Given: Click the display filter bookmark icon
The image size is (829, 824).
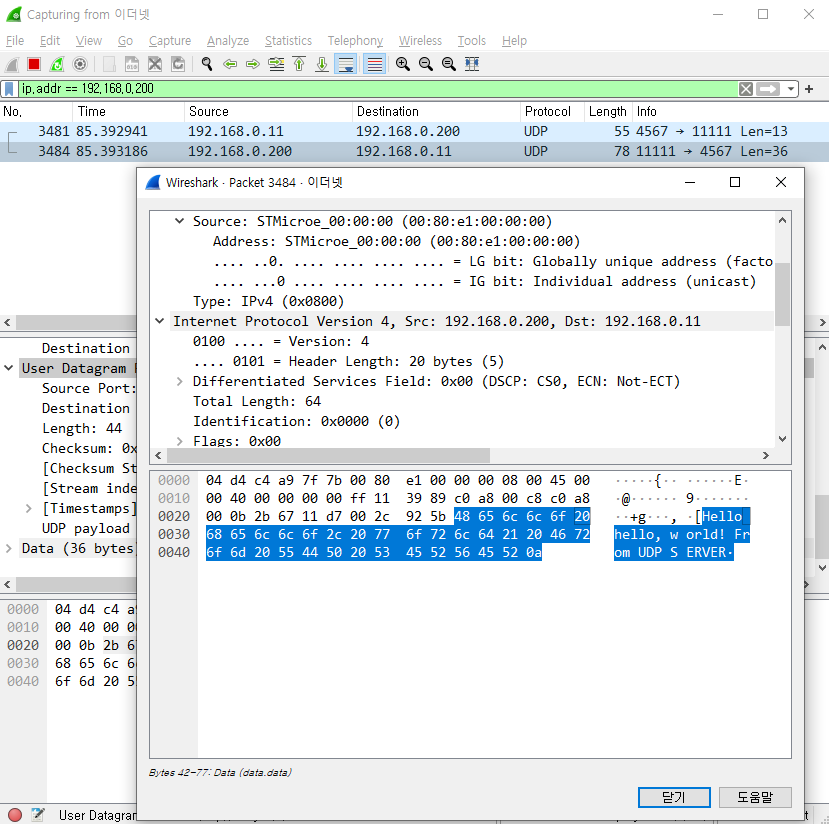Looking at the screenshot, I should (x=9, y=89).
